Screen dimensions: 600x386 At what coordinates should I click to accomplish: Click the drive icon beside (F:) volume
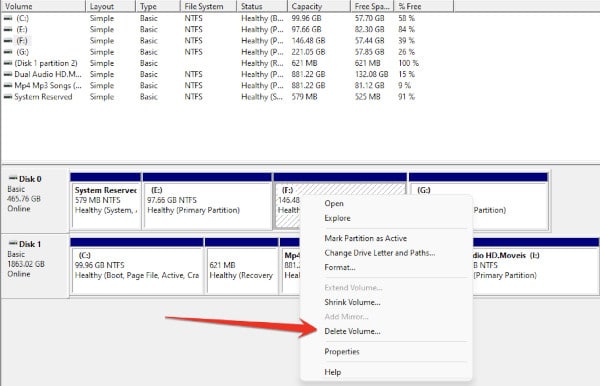pos(8,41)
